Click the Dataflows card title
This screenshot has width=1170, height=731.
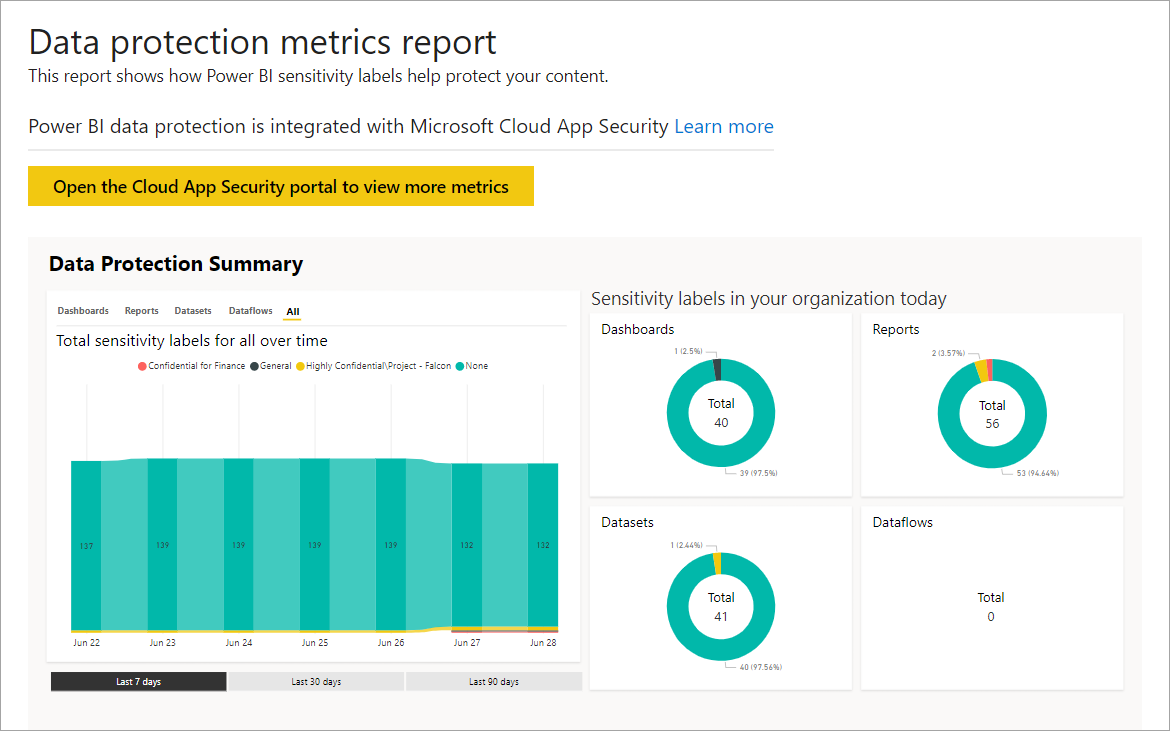902,523
